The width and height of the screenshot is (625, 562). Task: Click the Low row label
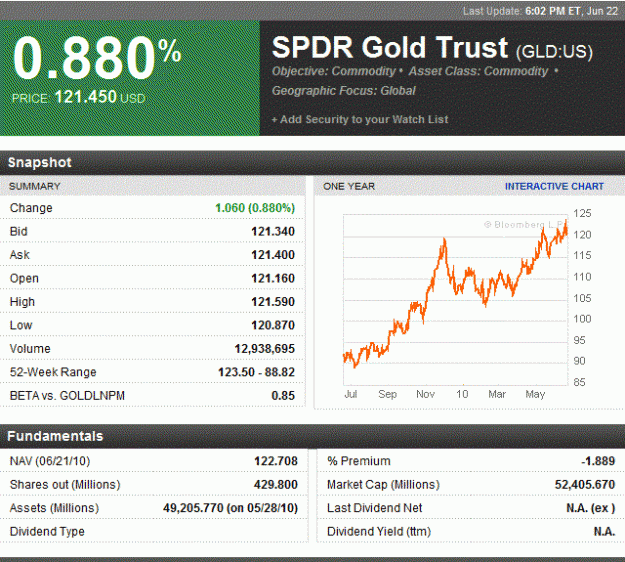pos(21,325)
